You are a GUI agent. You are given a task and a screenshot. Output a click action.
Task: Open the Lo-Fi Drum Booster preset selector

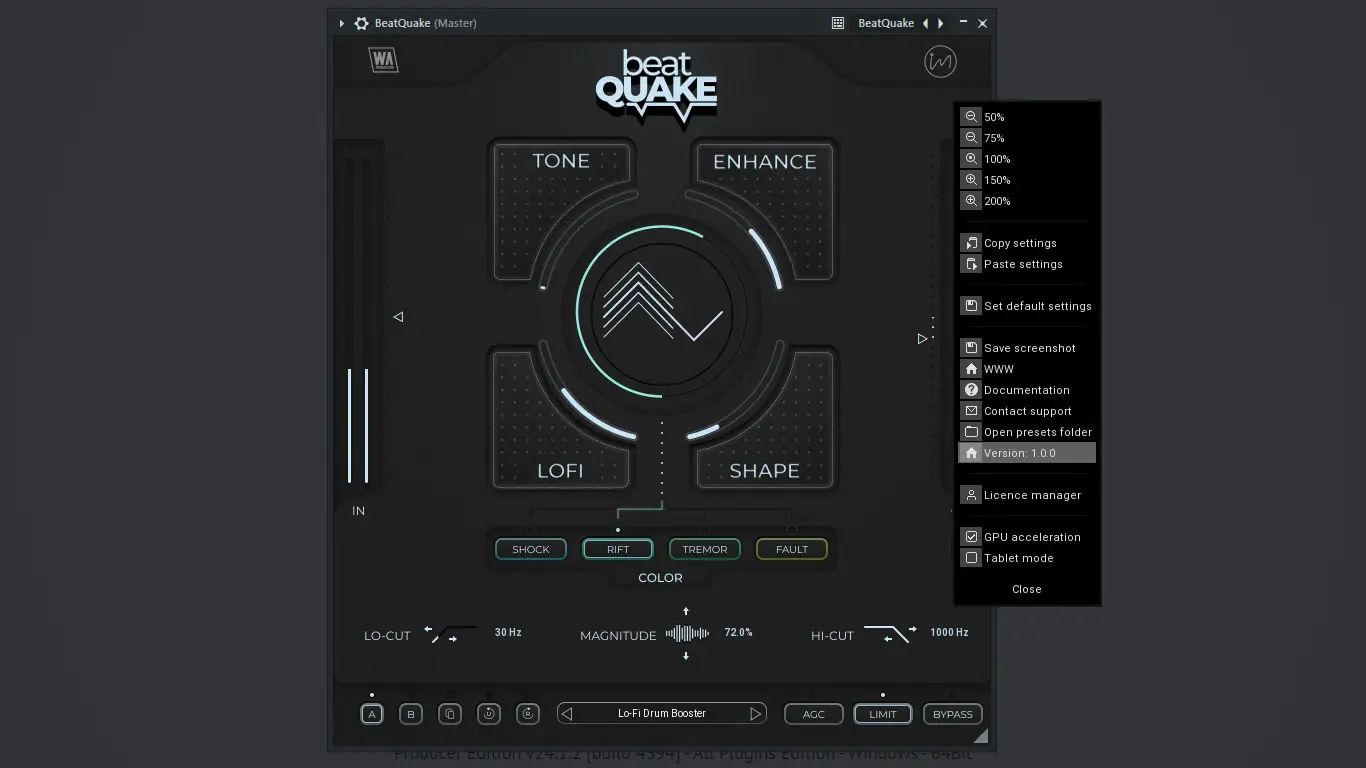661,713
